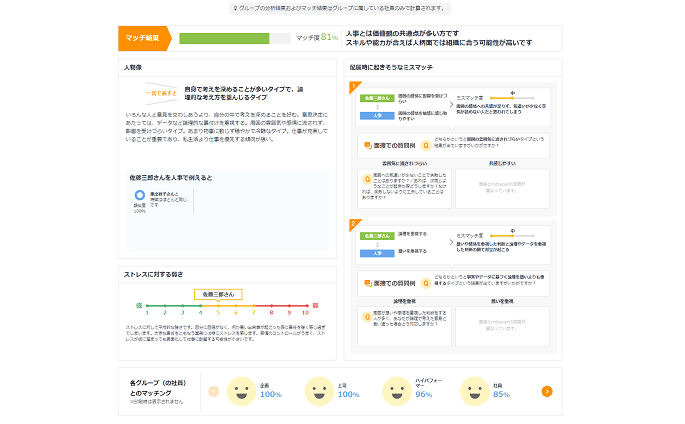Viewport: 685px width, 424px height.
Task: Click point 1 on the stress scale
Action: (x=147, y=308)
